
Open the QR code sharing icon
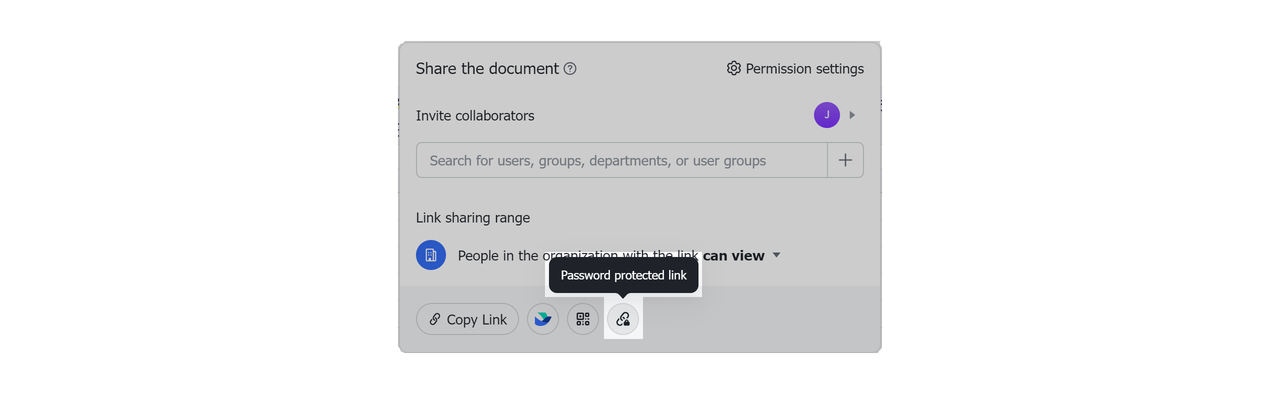tap(583, 320)
